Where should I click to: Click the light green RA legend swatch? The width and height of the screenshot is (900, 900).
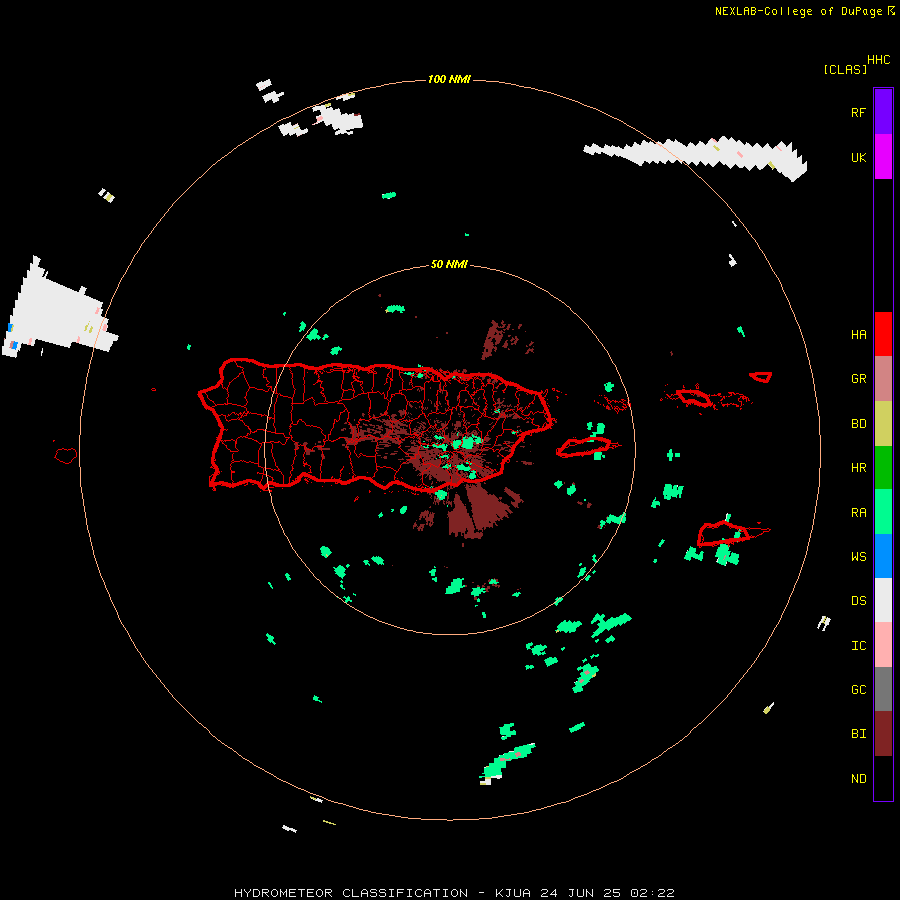click(x=883, y=512)
